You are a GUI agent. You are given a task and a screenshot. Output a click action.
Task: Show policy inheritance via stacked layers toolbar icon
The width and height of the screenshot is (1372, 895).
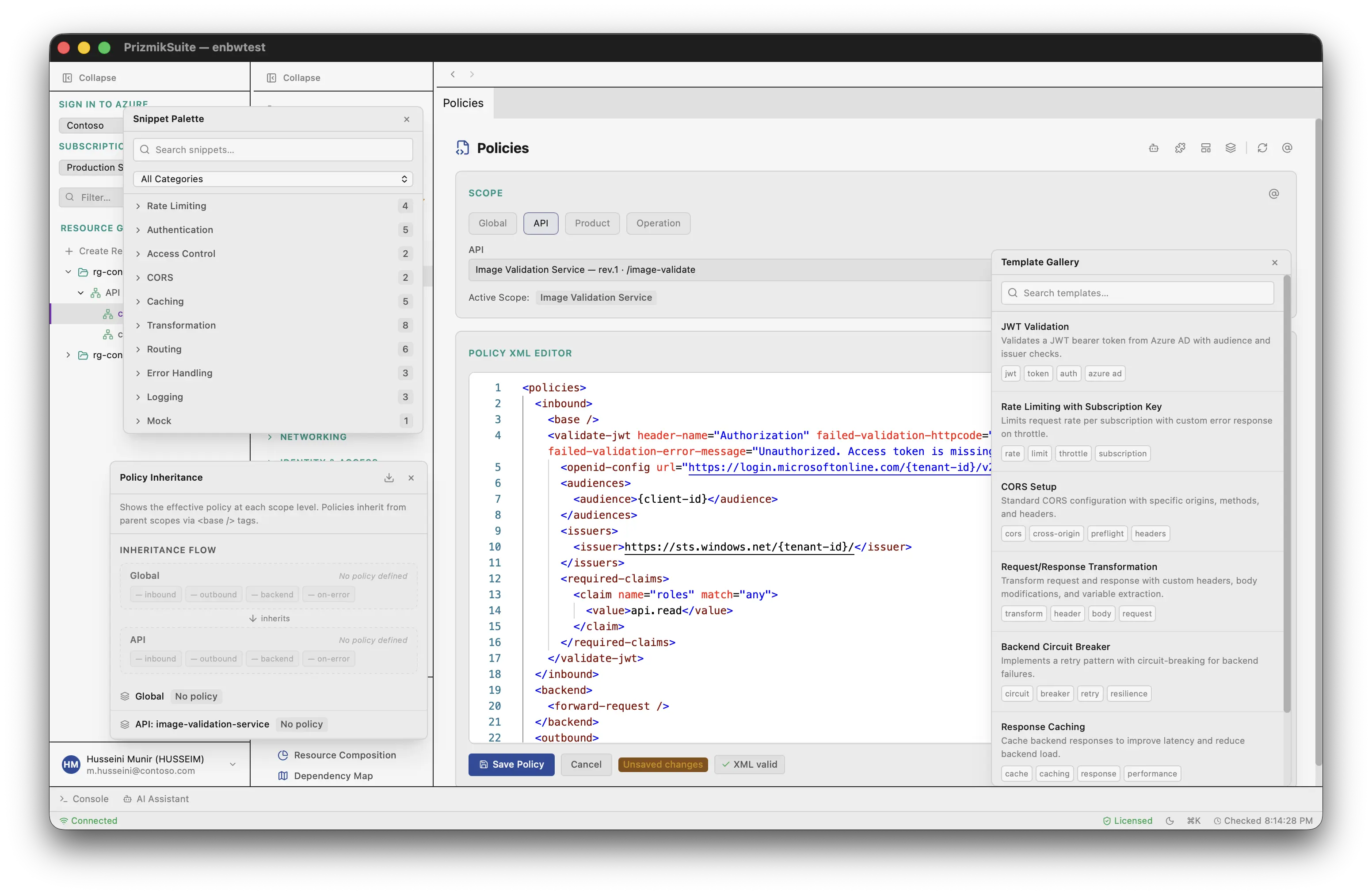click(x=1231, y=148)
